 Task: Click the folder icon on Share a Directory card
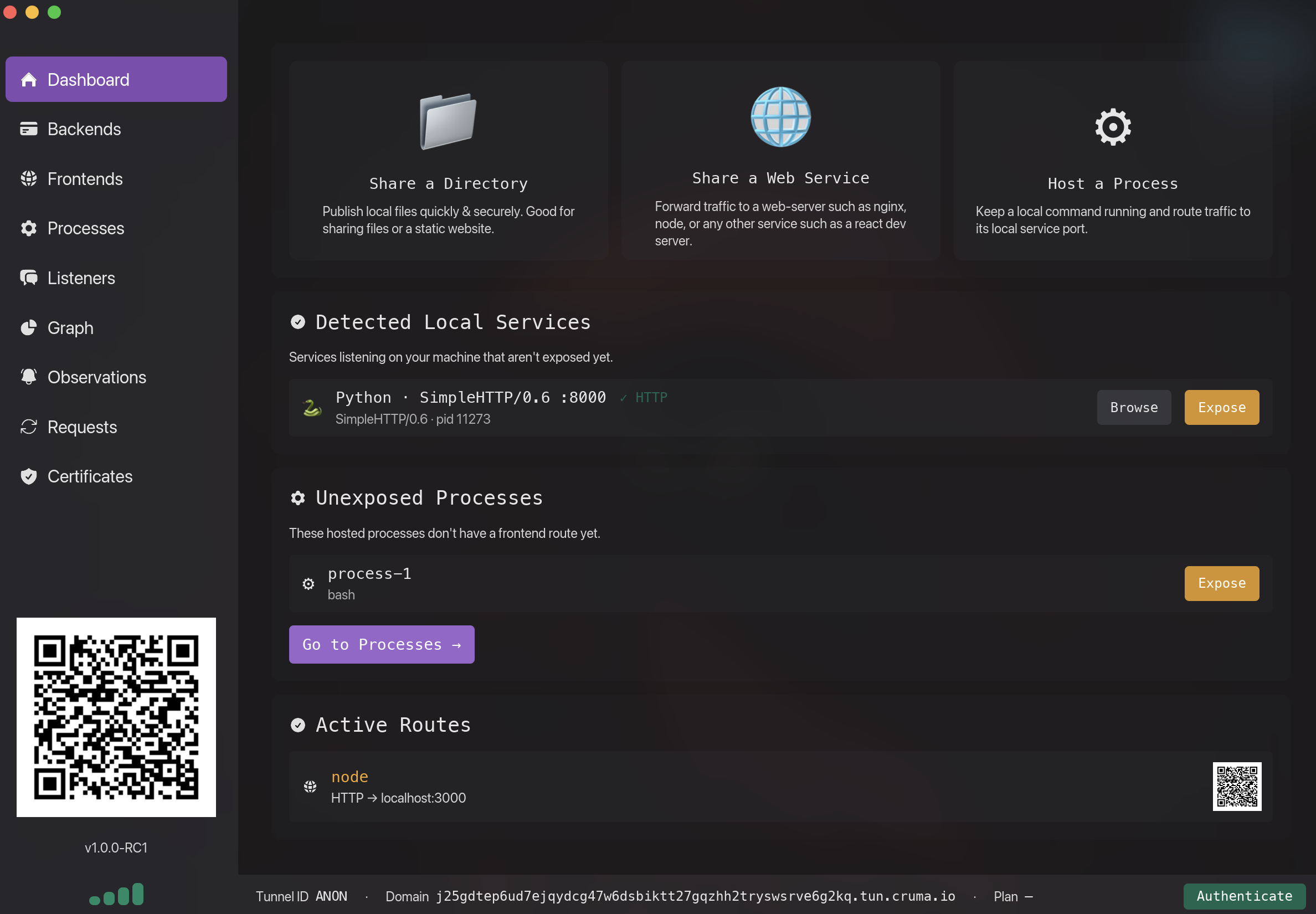pyautogui.click(x=448, y=121)
